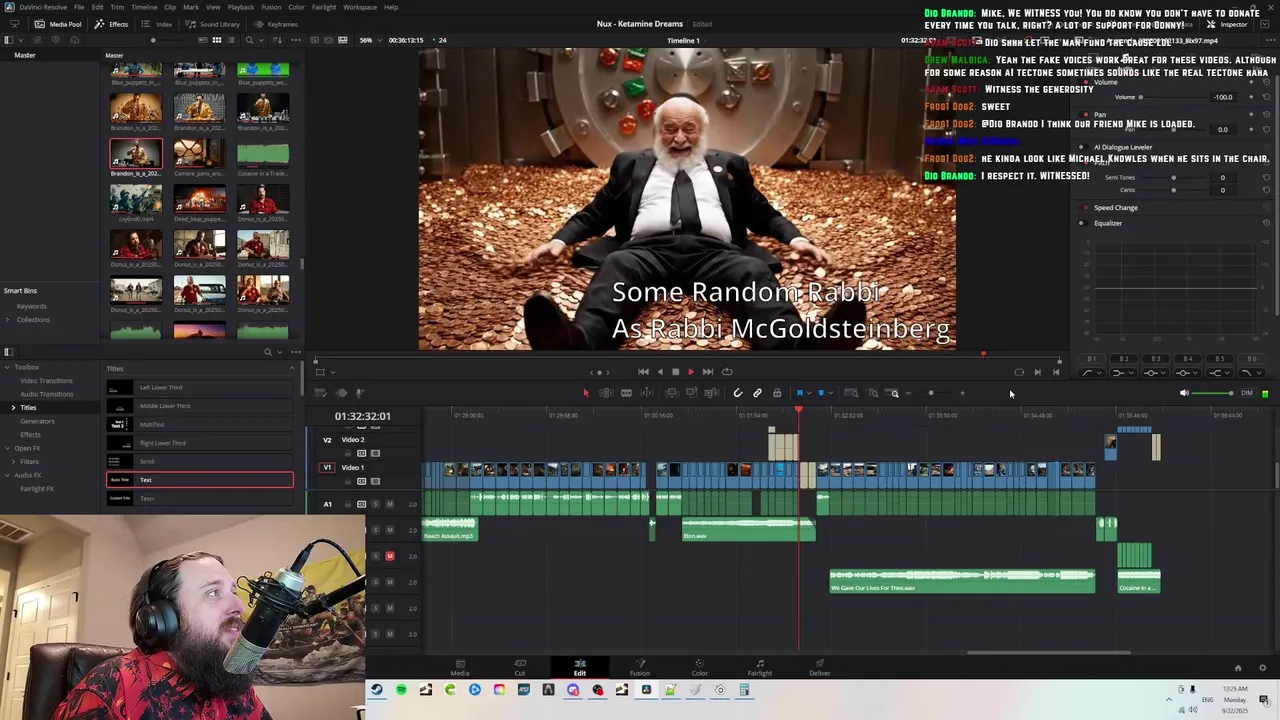Open the Workspace menu
The width and height of the screenshot is (1280, 720).
click(360, 7)
